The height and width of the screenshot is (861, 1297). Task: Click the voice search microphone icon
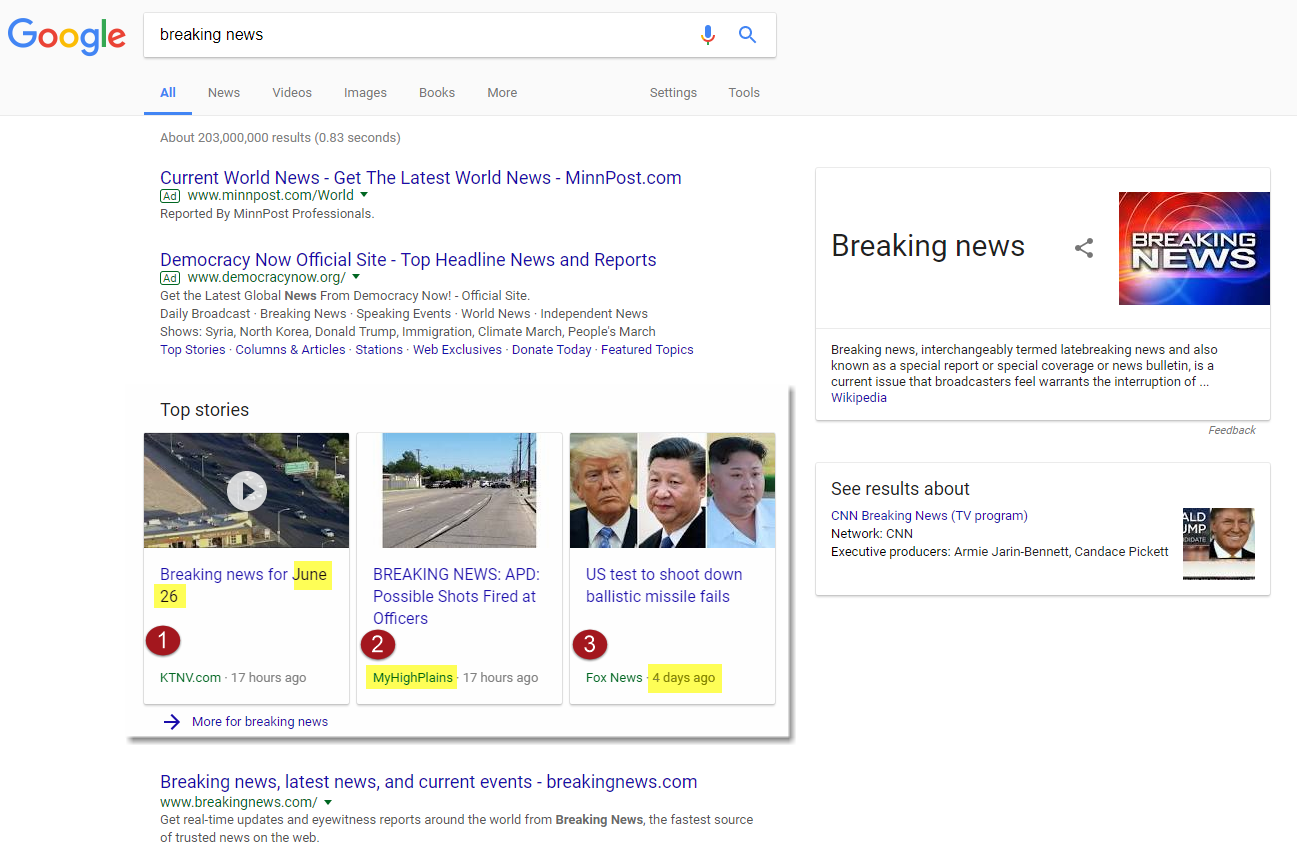pos(708,35)
